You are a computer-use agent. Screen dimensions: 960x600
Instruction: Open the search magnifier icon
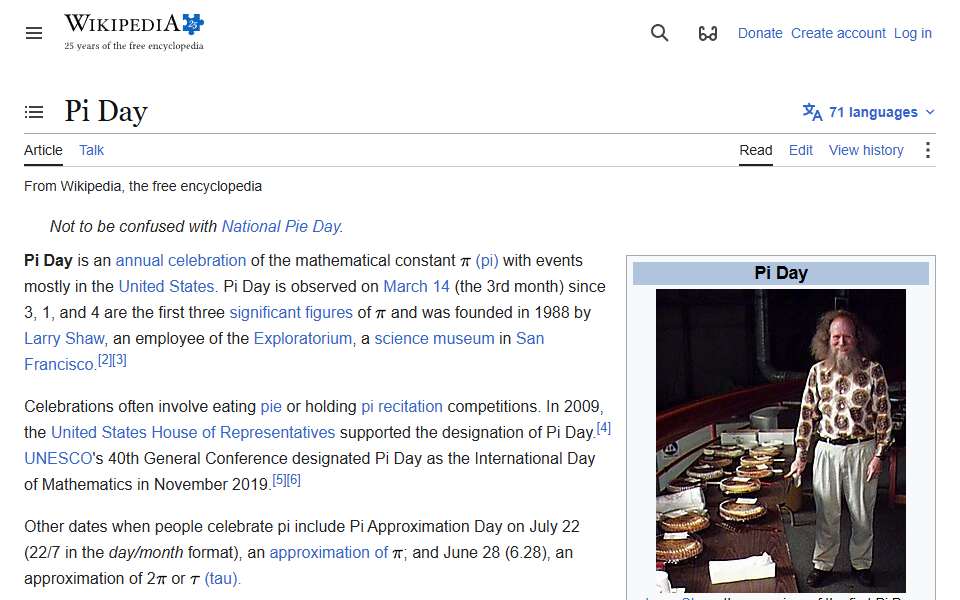click(x=659, y=33)
